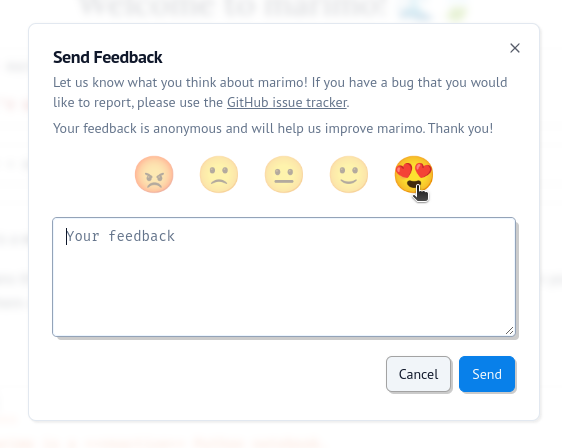This screenshot has height=448, width=562.
Task: Click the textarea resize handle corner
Action: (509, 330)
